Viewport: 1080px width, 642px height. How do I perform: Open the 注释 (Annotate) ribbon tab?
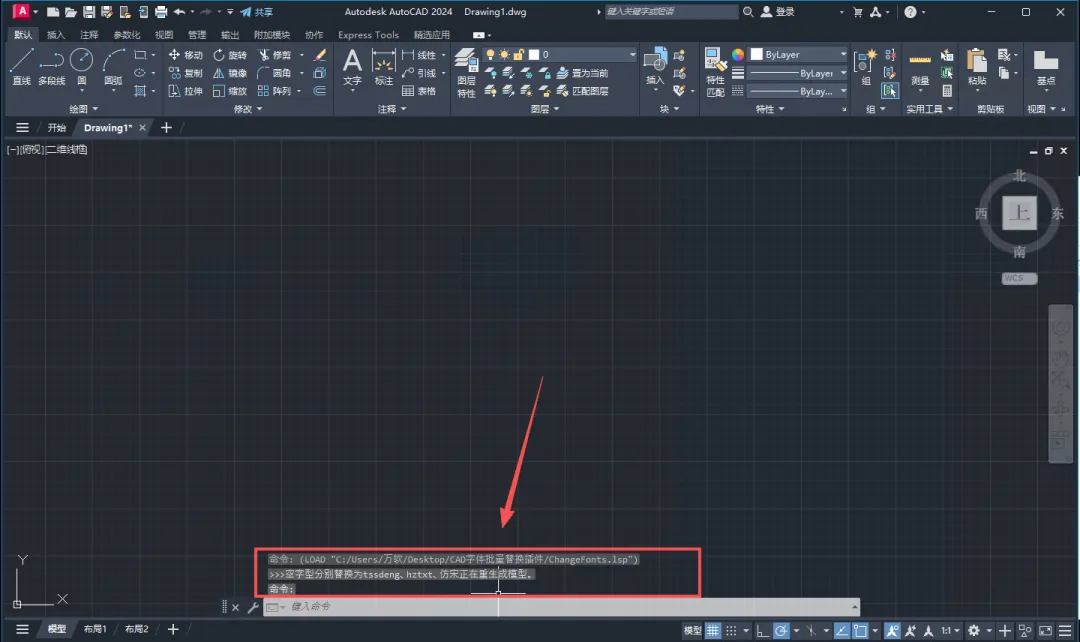click(89, 34)
